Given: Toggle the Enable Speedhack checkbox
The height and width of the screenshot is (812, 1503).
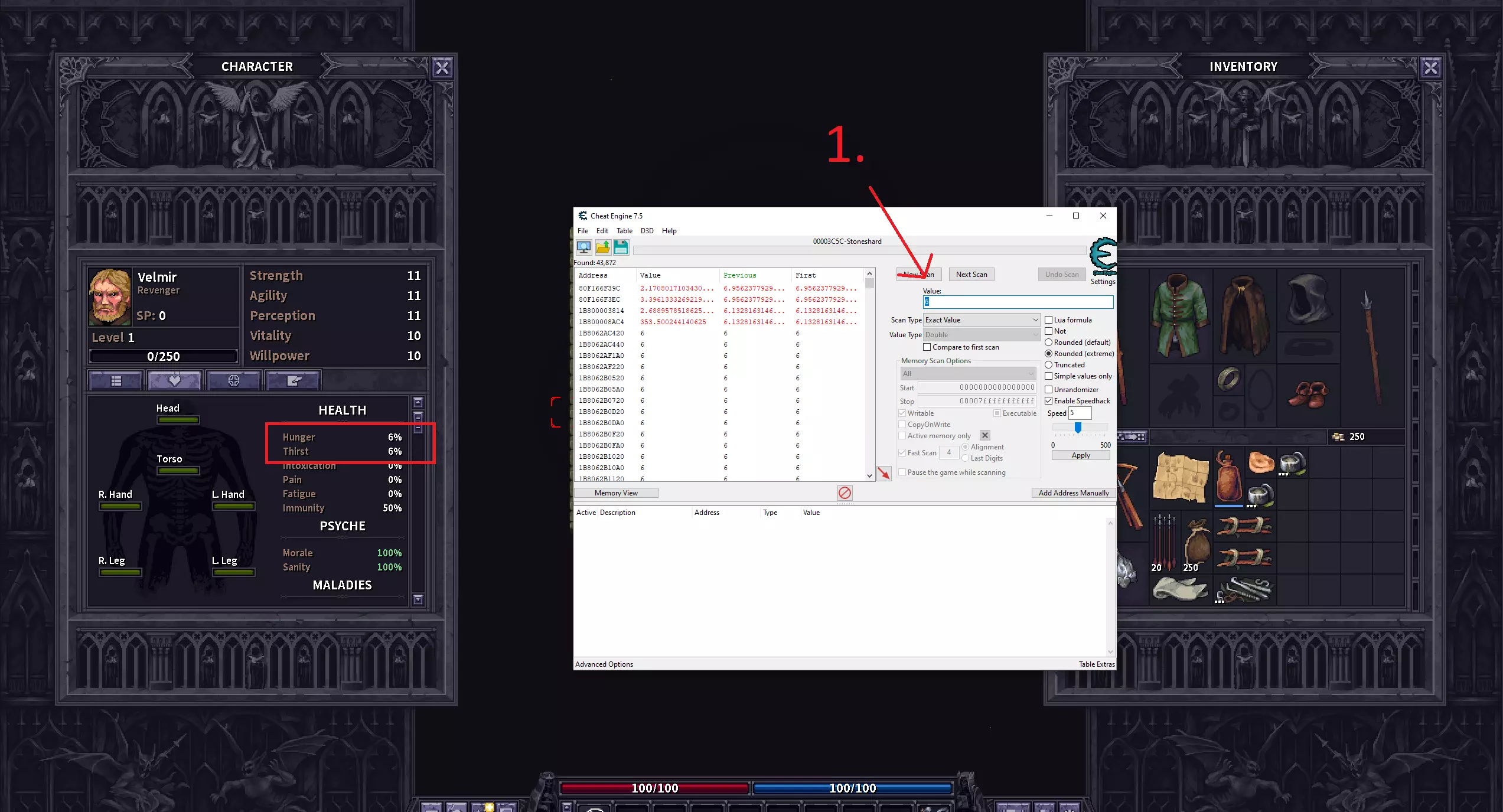Looking at the screenshot, I should tap(1049, 401).
